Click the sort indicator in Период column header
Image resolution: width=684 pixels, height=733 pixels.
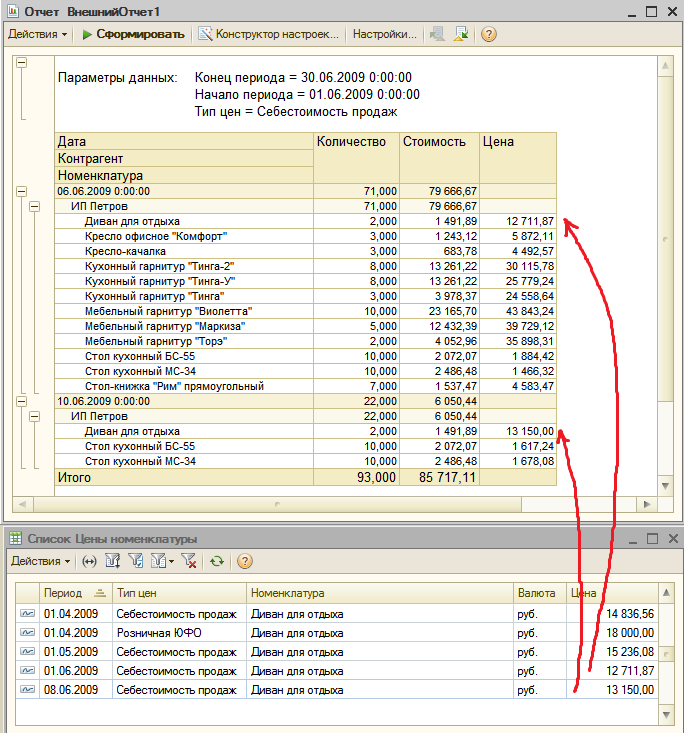[x=100, y=593]
